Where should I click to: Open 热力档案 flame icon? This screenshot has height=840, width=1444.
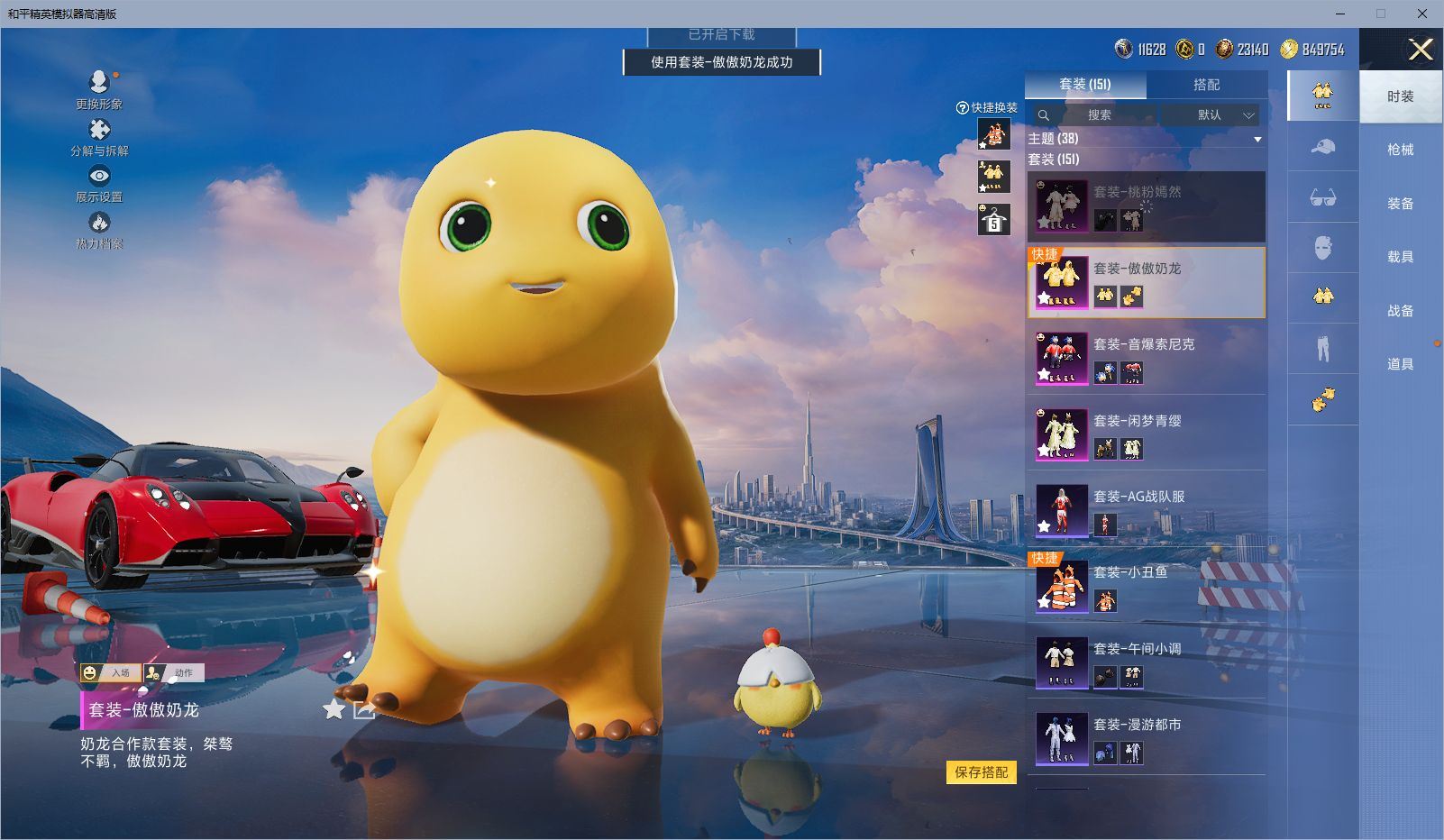point(99,223)
